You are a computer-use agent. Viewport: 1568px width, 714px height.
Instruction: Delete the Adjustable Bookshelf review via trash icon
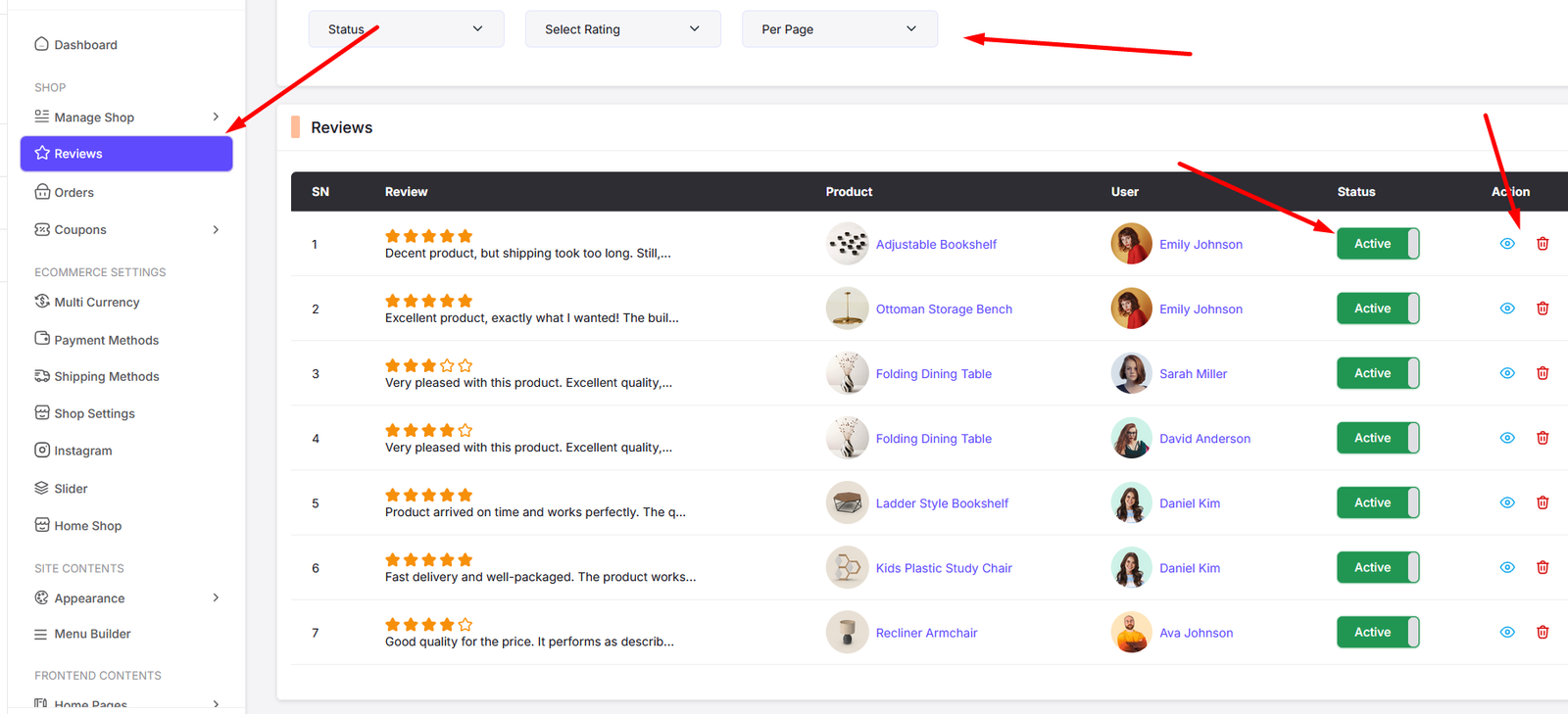coord(1543,244)
